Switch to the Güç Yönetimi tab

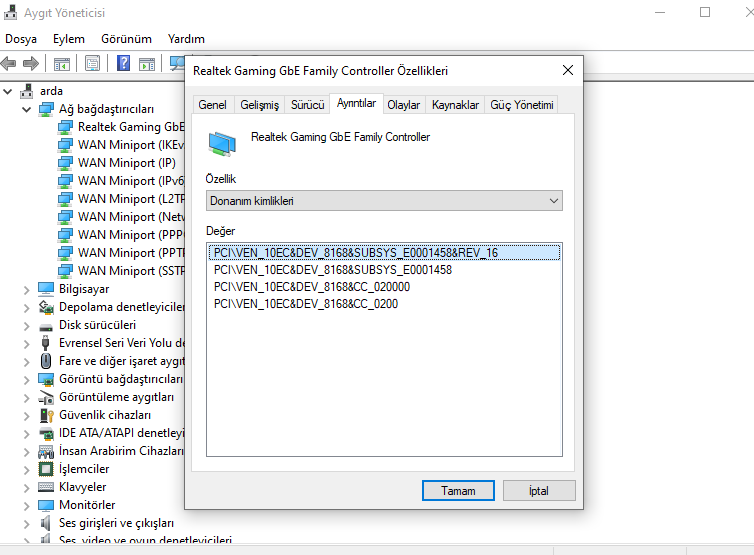[x=522, y=105]
